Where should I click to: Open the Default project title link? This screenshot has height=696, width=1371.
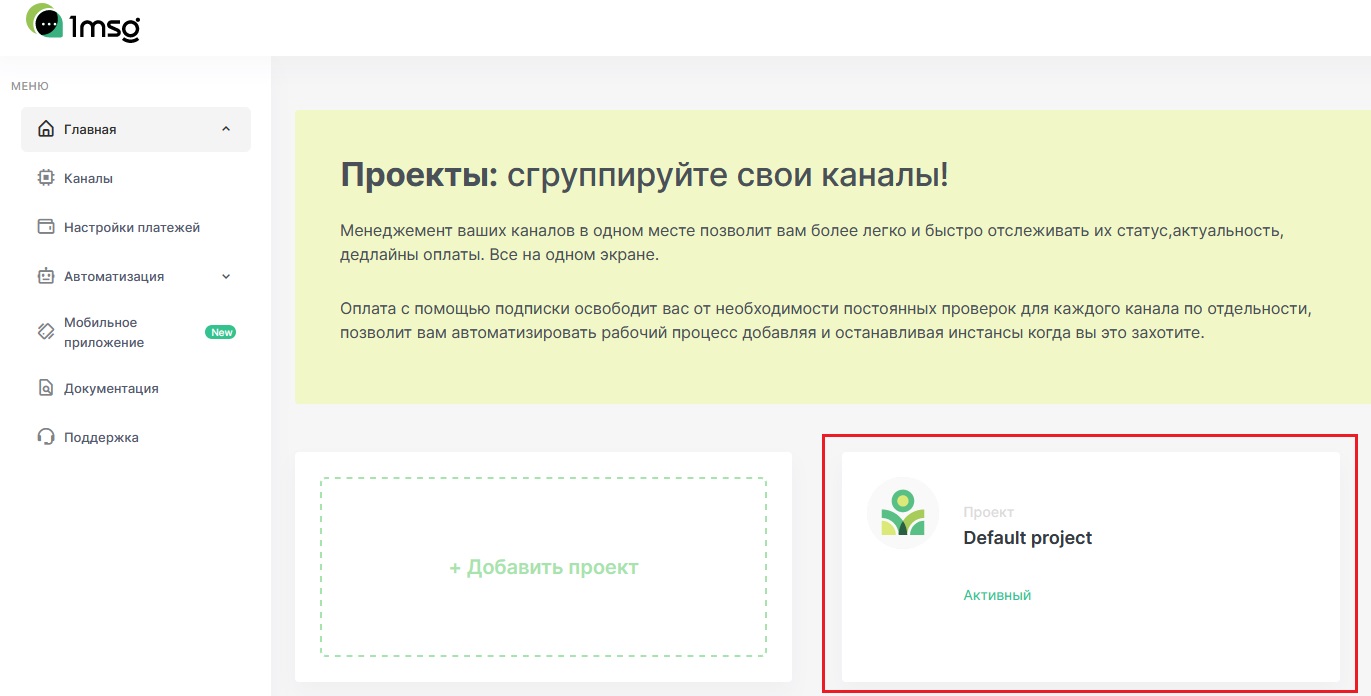[1027, 538]
